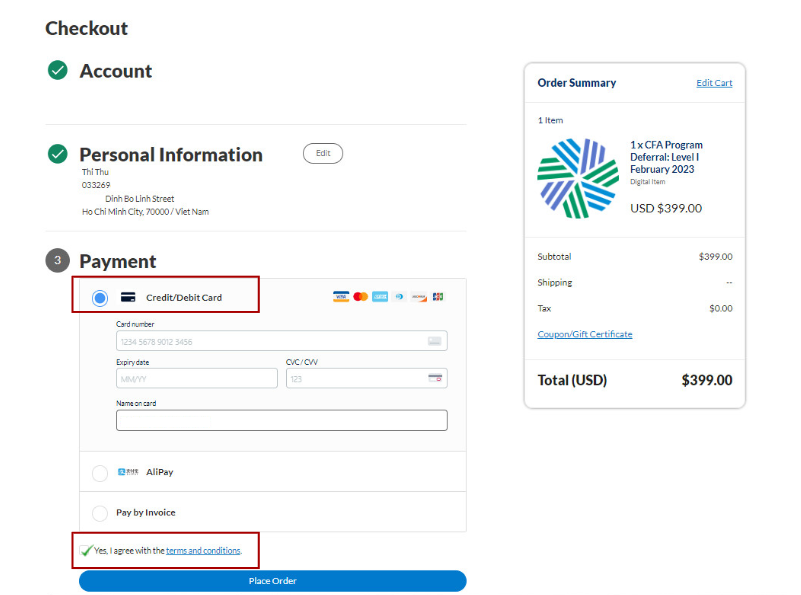Click the American Express logo icon
This screenshot has height=595, width=801.
[x=380, y=297]
